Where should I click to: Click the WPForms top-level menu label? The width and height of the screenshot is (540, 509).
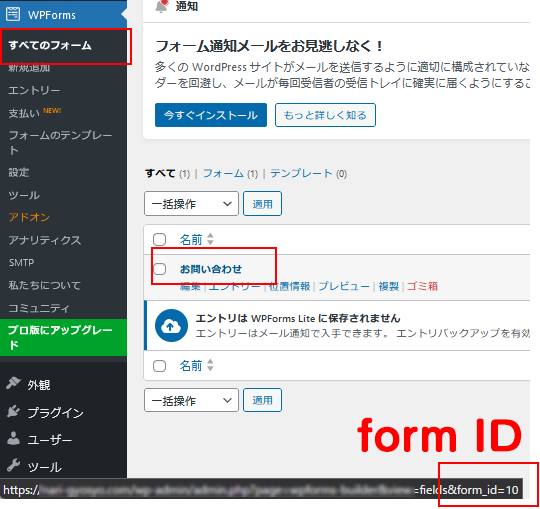(52, 15)
